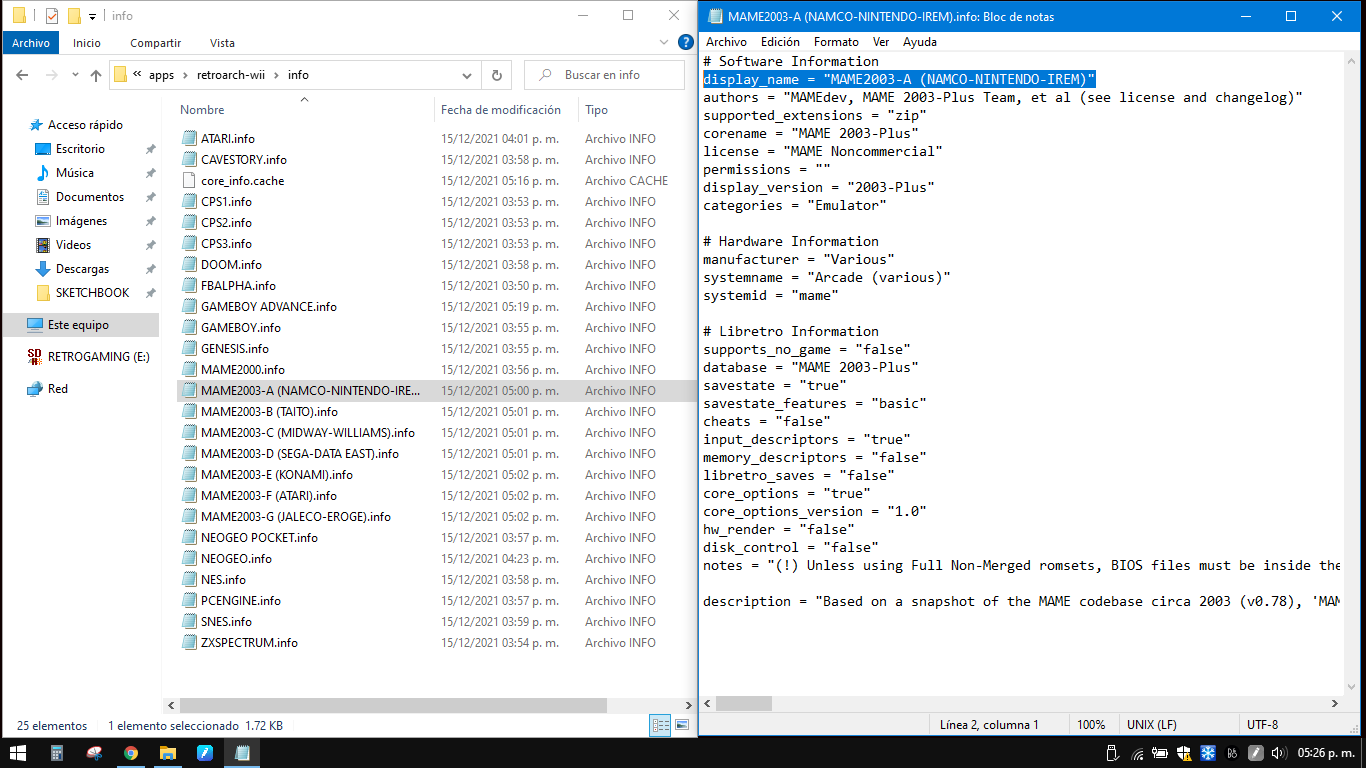This screenshot has width=1366, height=768.
Task: Select Acceso rápido in navigation pane
Action: point(85,125)
